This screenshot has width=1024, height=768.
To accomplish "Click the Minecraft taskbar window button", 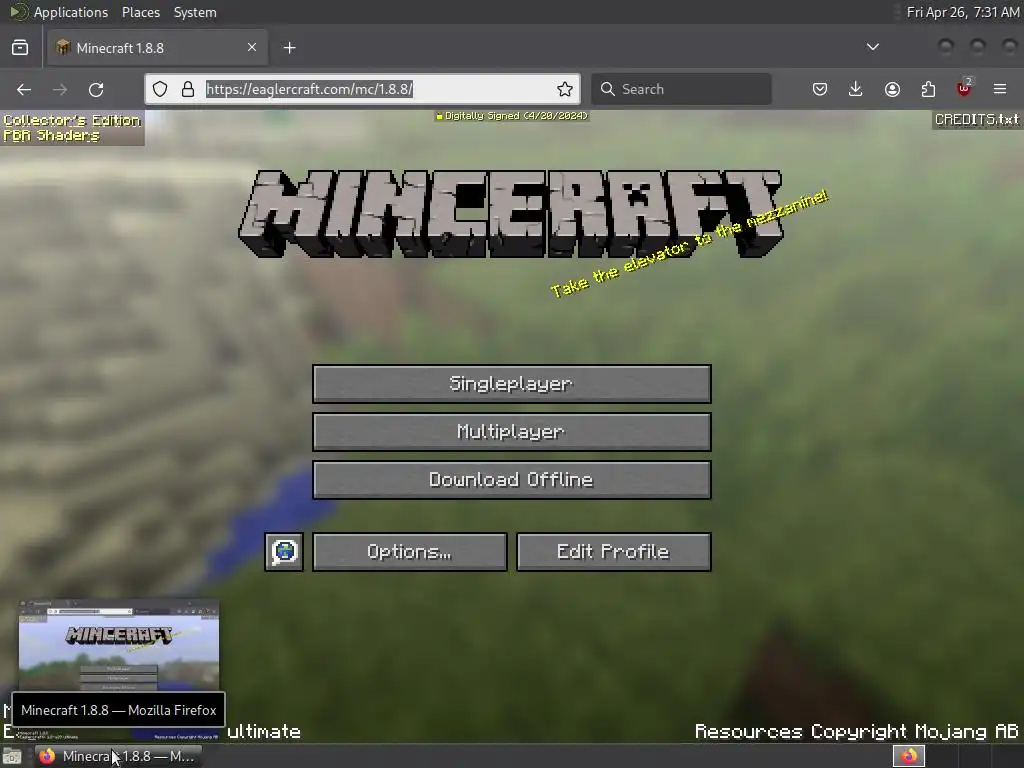I will [118, 756].
